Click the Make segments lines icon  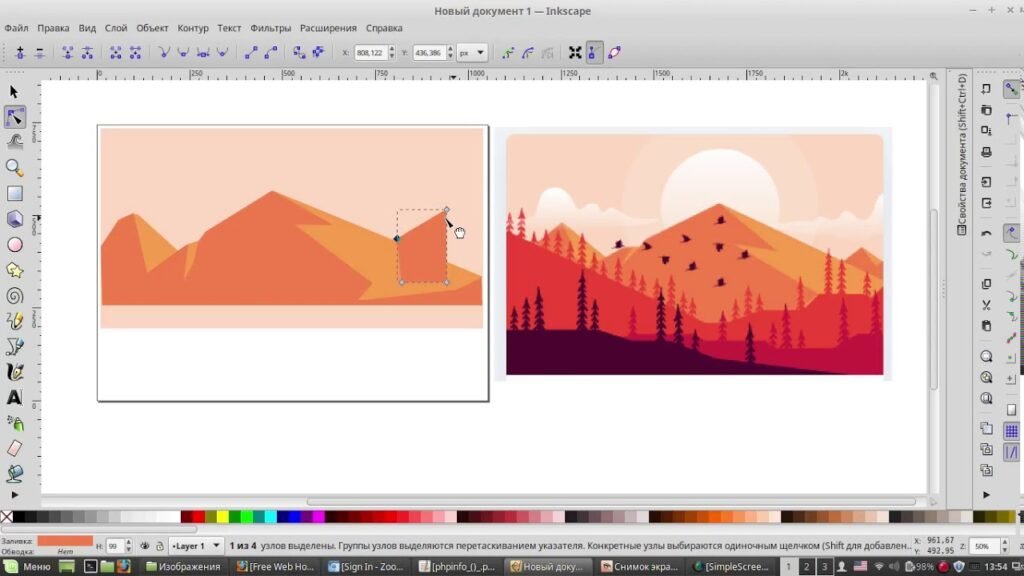click(x=251, y=53)
